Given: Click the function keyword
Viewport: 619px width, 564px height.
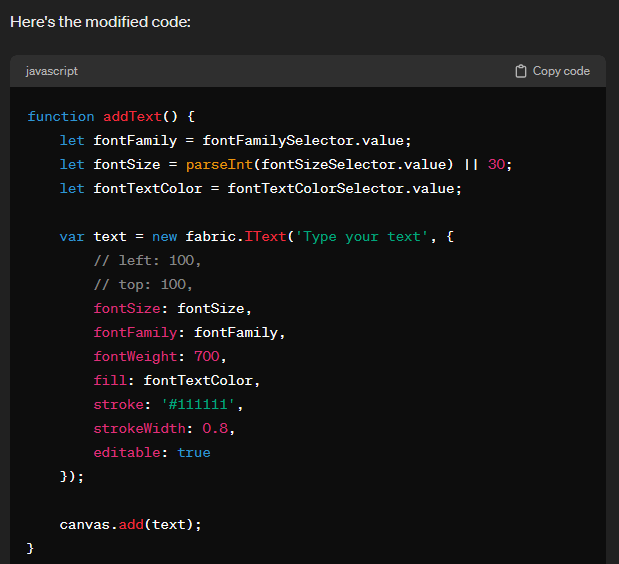Looking at the screenshot, I should pyautogui.click(x=61, y=116).
